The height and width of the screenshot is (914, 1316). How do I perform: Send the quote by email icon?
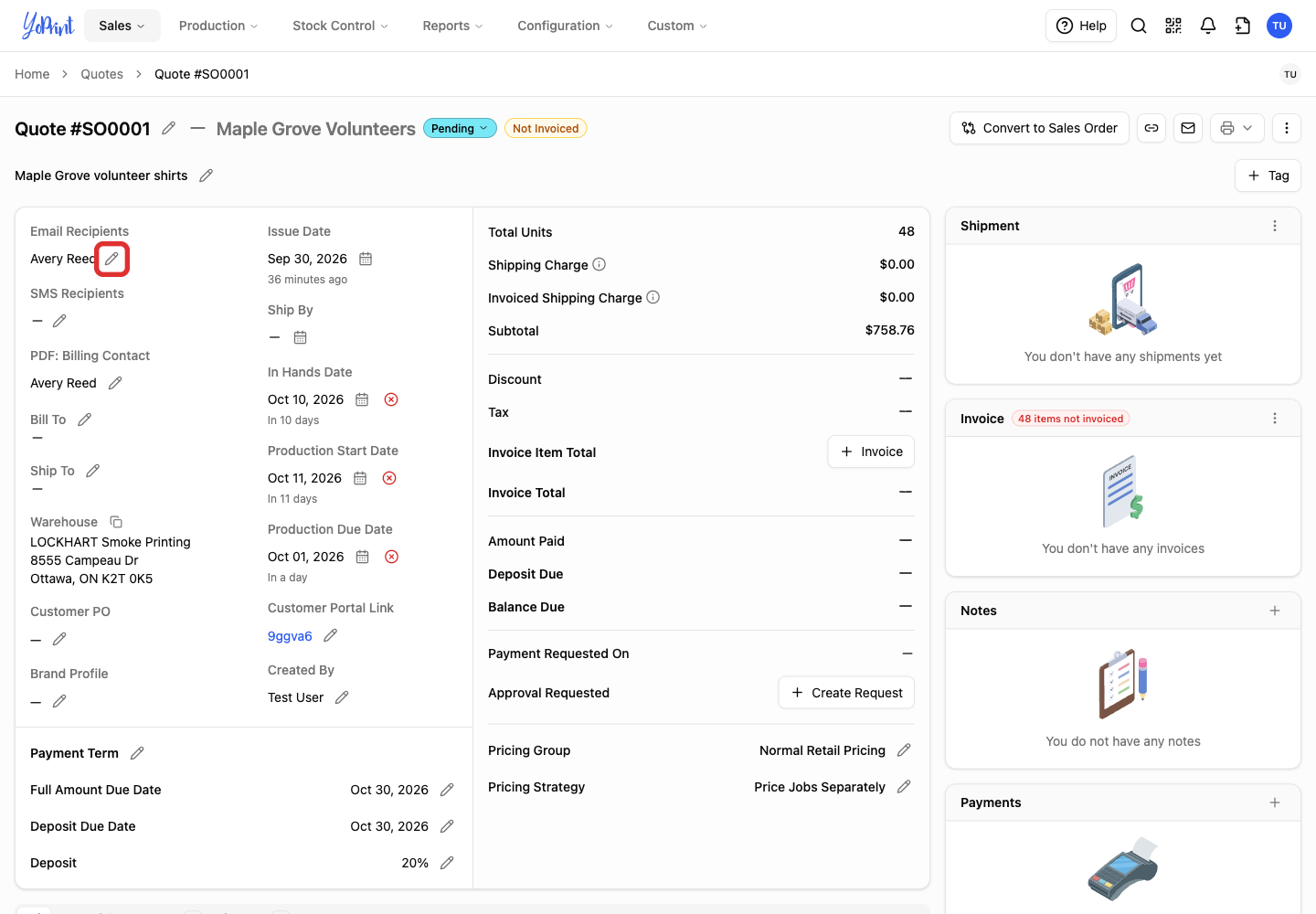1188,128
